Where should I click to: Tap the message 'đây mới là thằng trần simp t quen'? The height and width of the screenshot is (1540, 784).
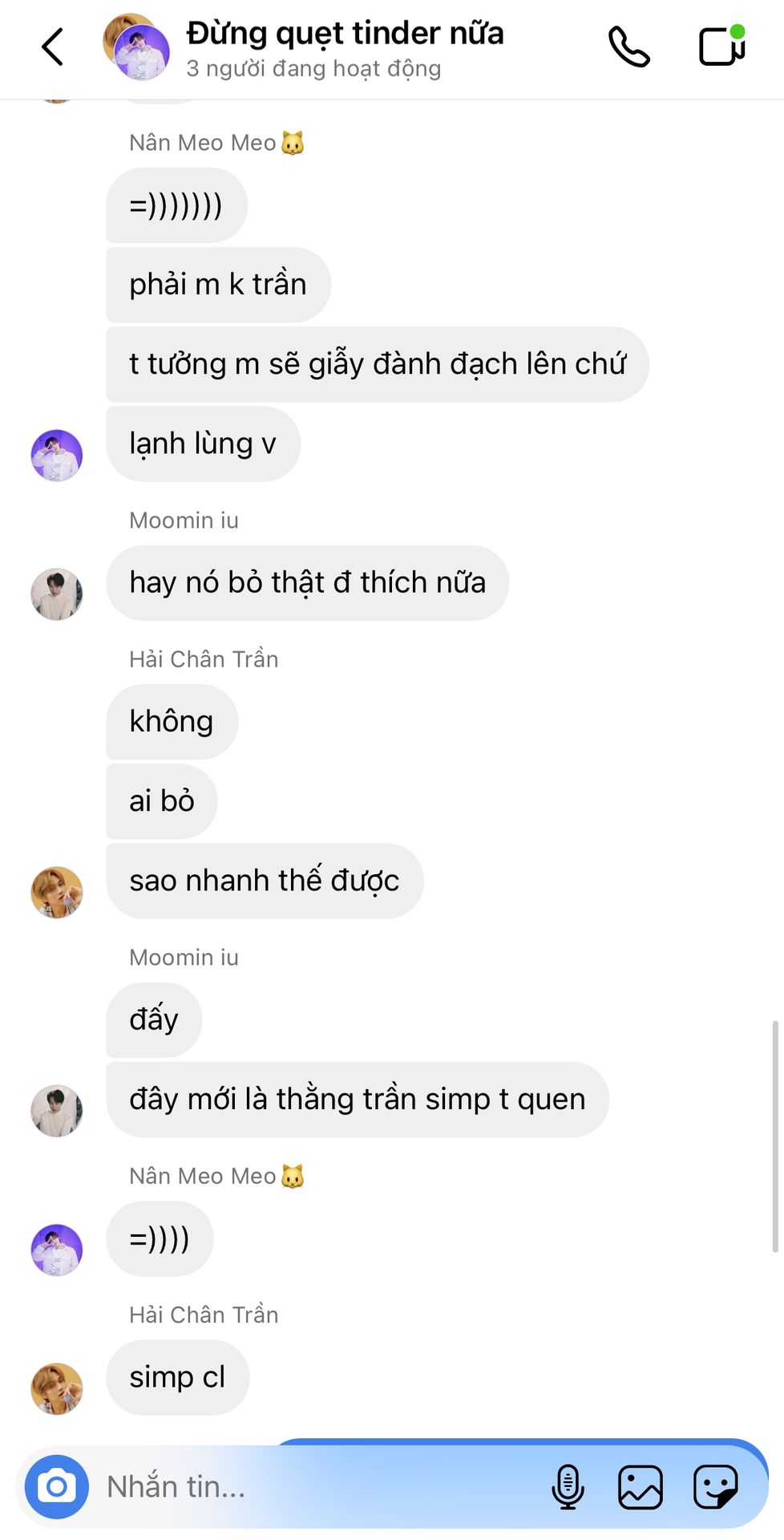[358, 1100]
